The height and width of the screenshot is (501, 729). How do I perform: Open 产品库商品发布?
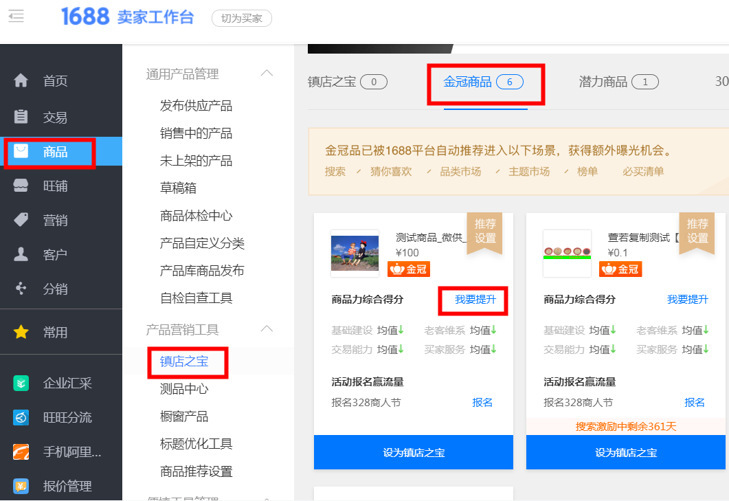click(x=202, y=270)
